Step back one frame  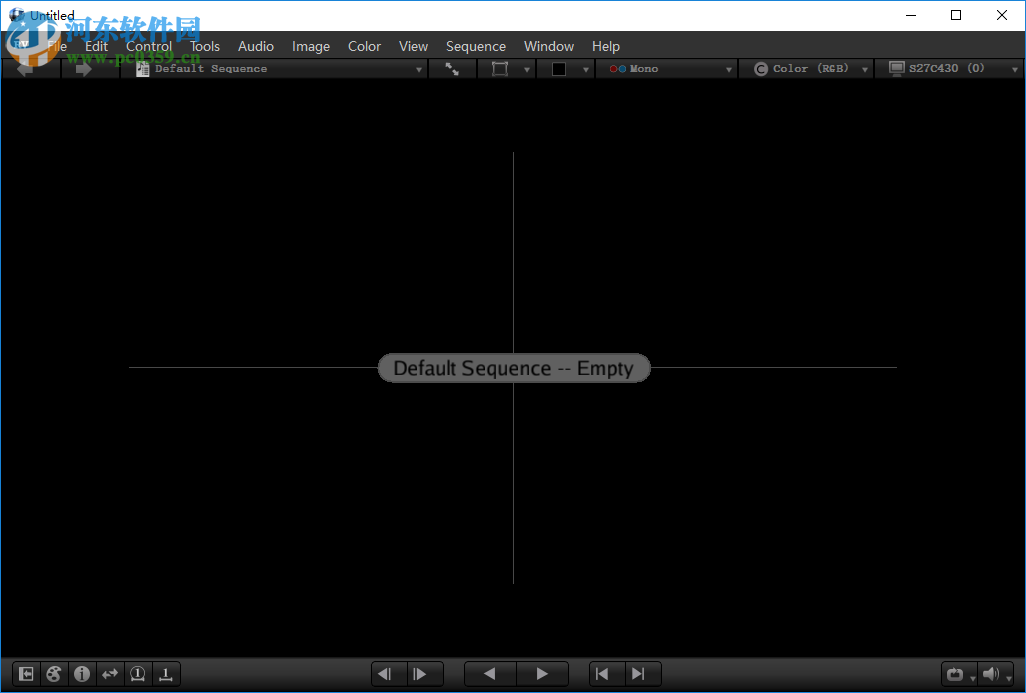[385, 674]
